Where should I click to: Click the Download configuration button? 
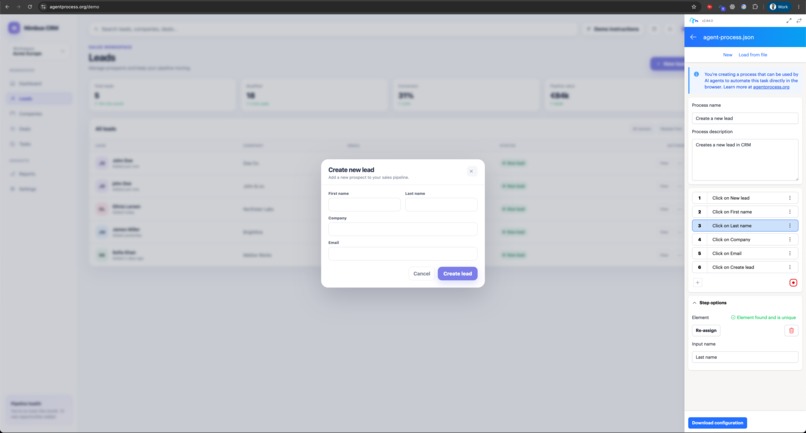point(717,423)
